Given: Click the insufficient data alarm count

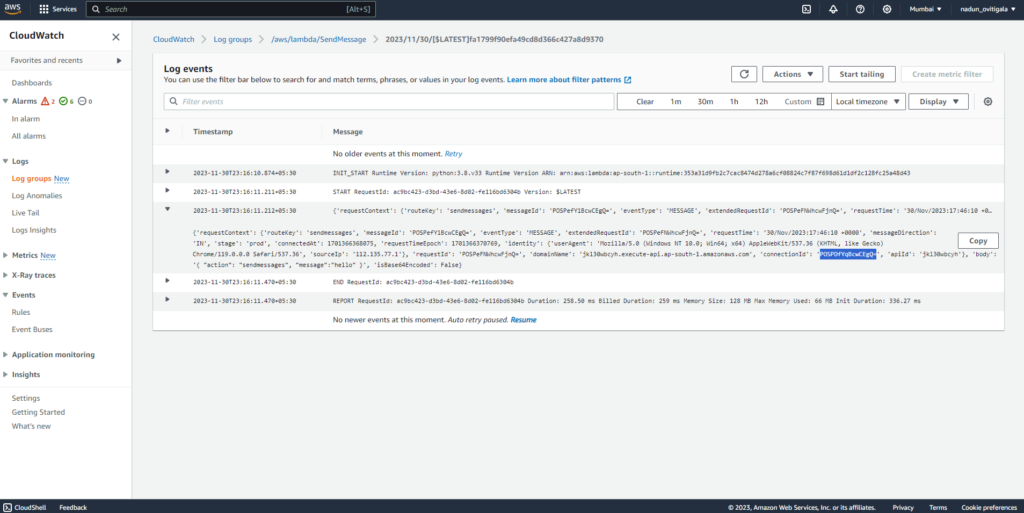Looking at the screenshot, I should (x=85, y=101).
